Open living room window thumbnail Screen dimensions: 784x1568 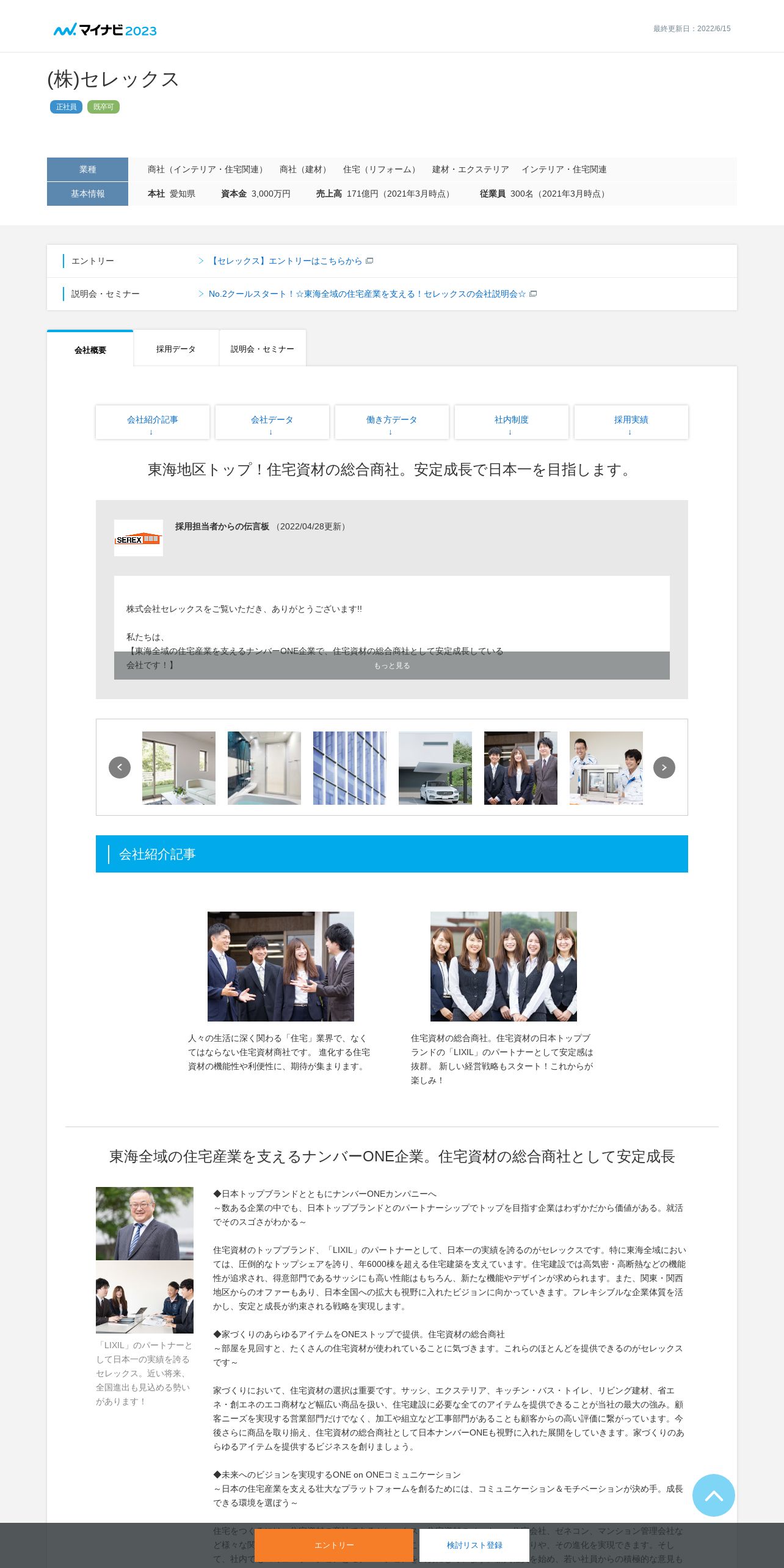[179, 768]
